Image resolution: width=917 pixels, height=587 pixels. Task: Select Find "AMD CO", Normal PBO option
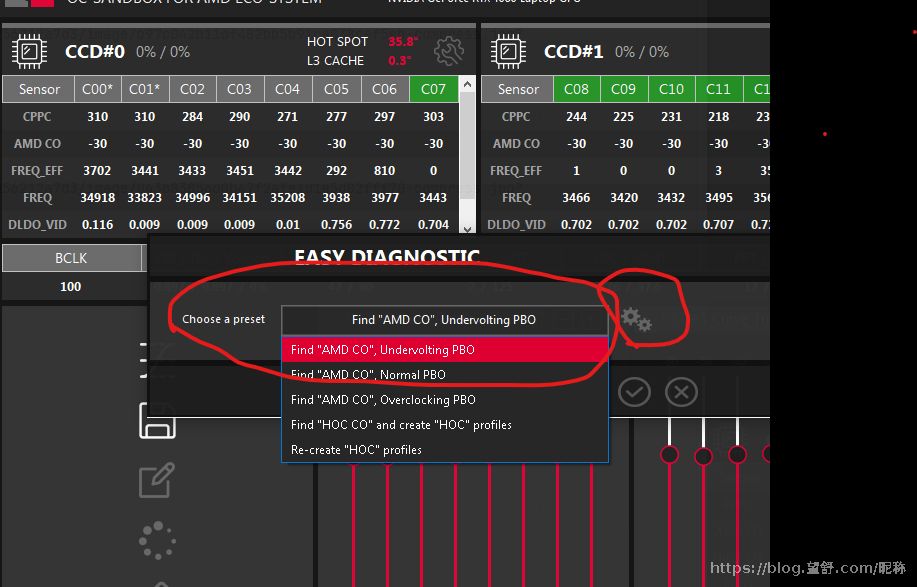(444, 375)
